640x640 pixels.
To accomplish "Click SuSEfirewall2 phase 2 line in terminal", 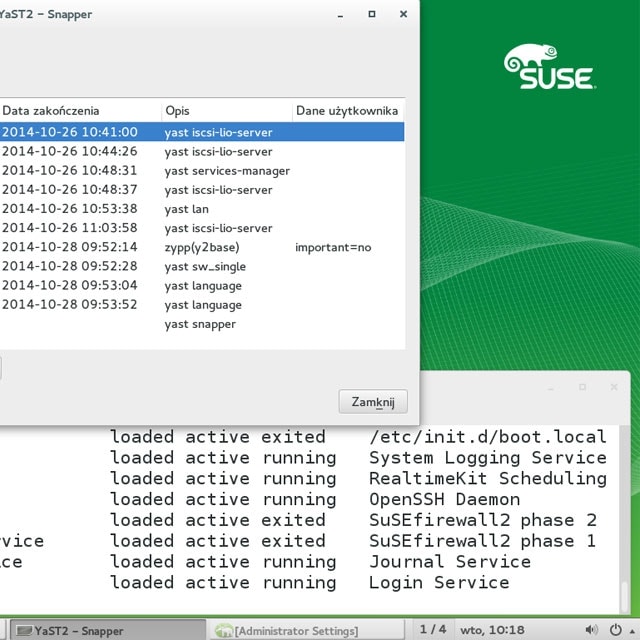I will [483, 520].
